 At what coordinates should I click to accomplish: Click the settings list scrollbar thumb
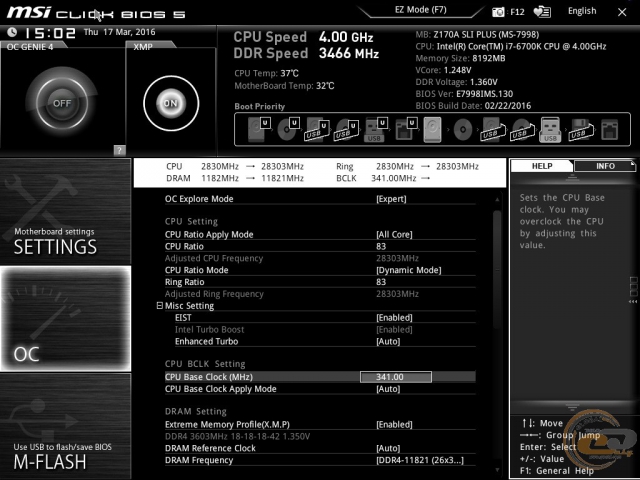pyautogui.click(x=497, y=269)
